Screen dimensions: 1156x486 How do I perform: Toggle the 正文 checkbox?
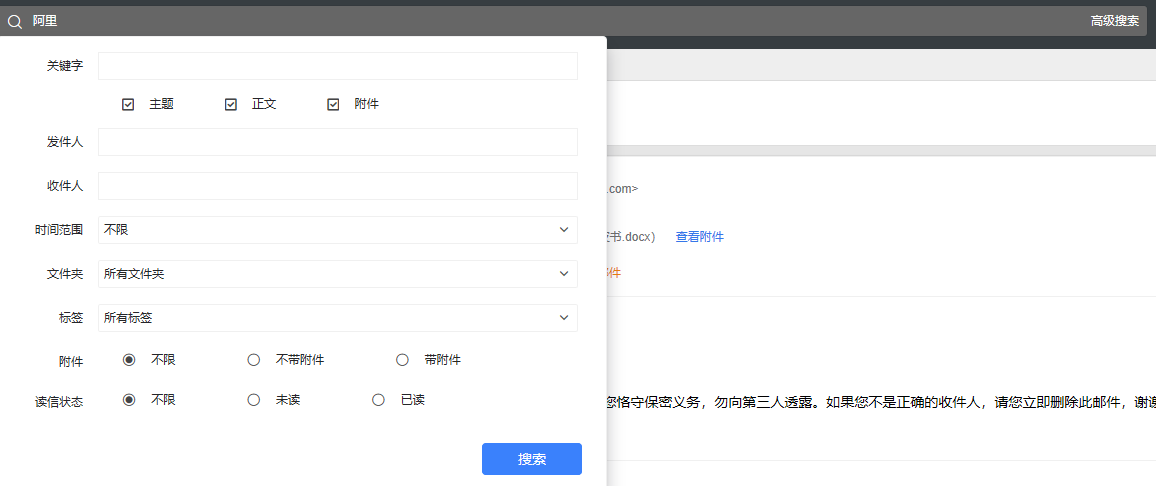tap(231, 104)
